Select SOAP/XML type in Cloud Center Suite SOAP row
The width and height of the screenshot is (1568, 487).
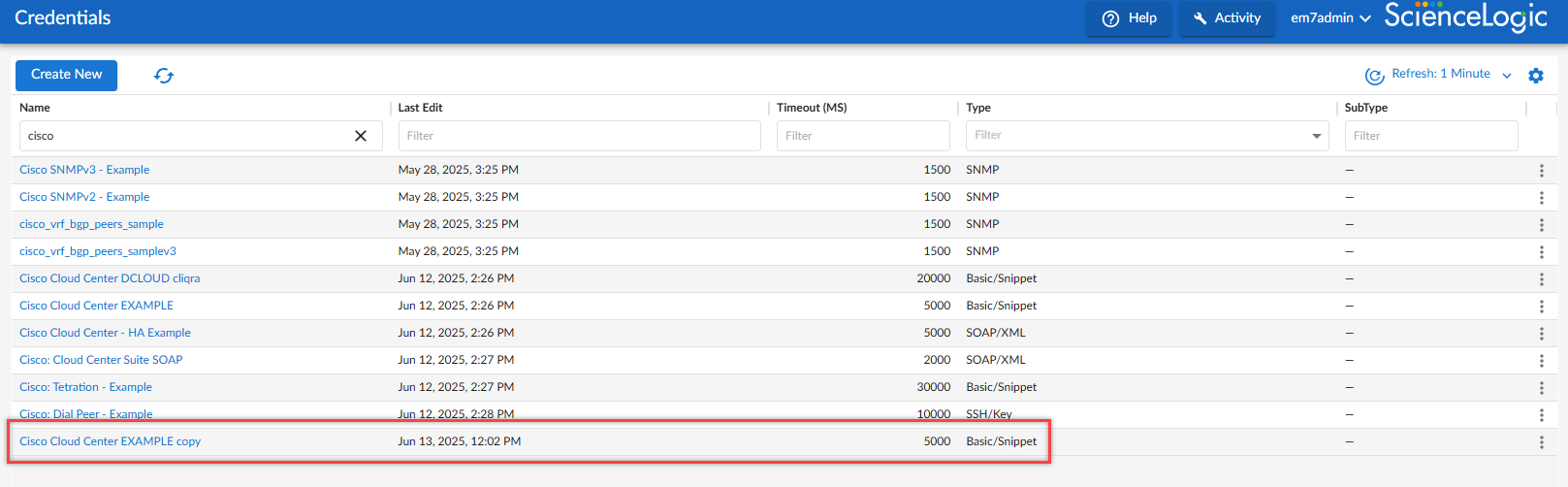pyautogui.click(x=996, y=360)
